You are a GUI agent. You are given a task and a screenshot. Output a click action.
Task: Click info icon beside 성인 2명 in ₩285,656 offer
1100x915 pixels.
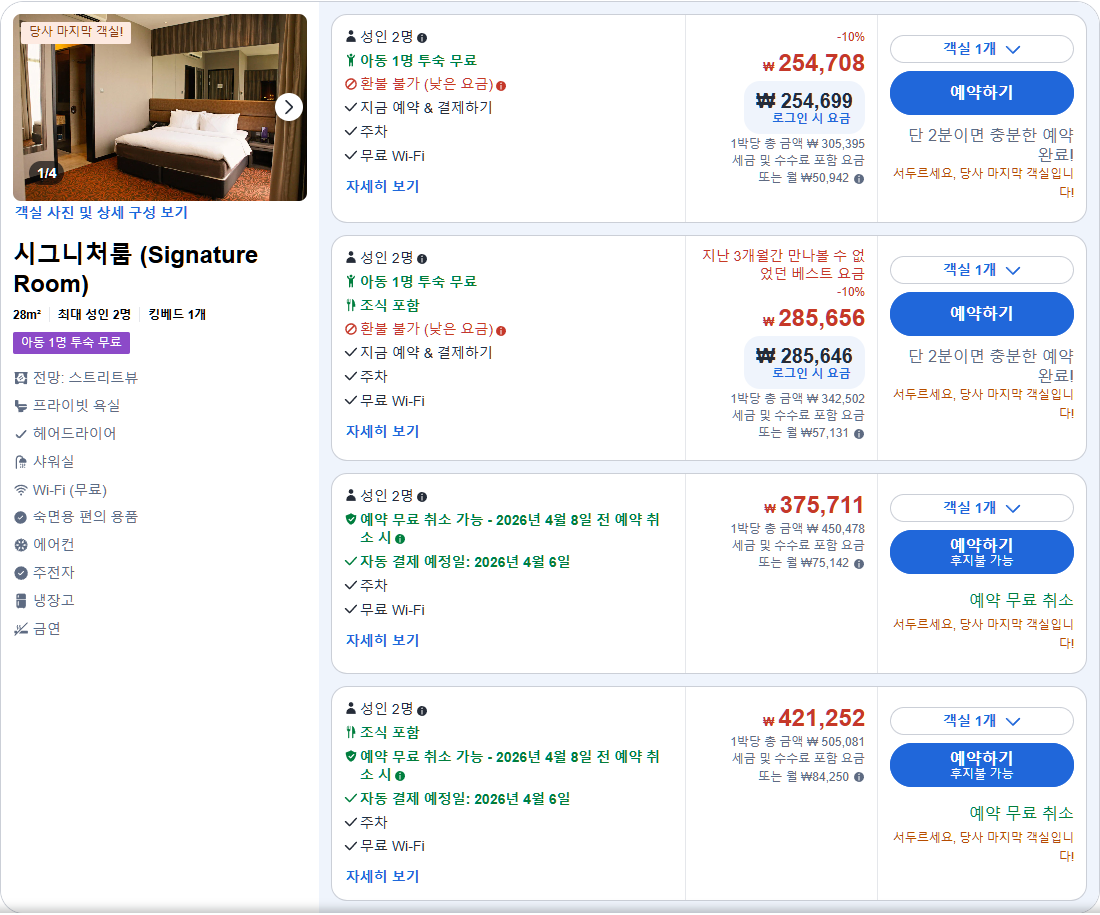pos(422,259)
